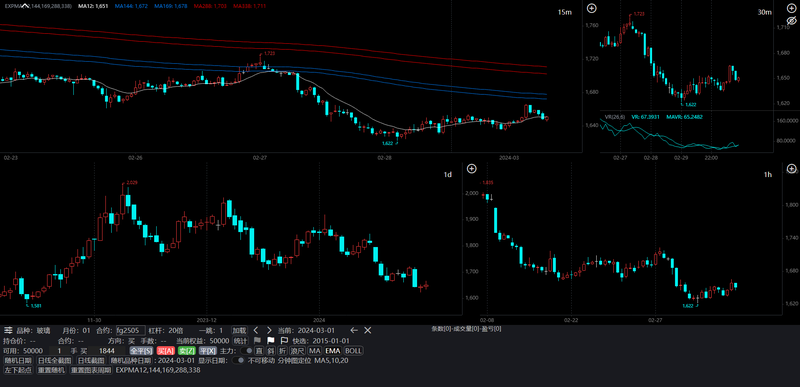Click the 1h timeframe label
The height and width of the screenshot is (387, 800).
pos(768,175)
